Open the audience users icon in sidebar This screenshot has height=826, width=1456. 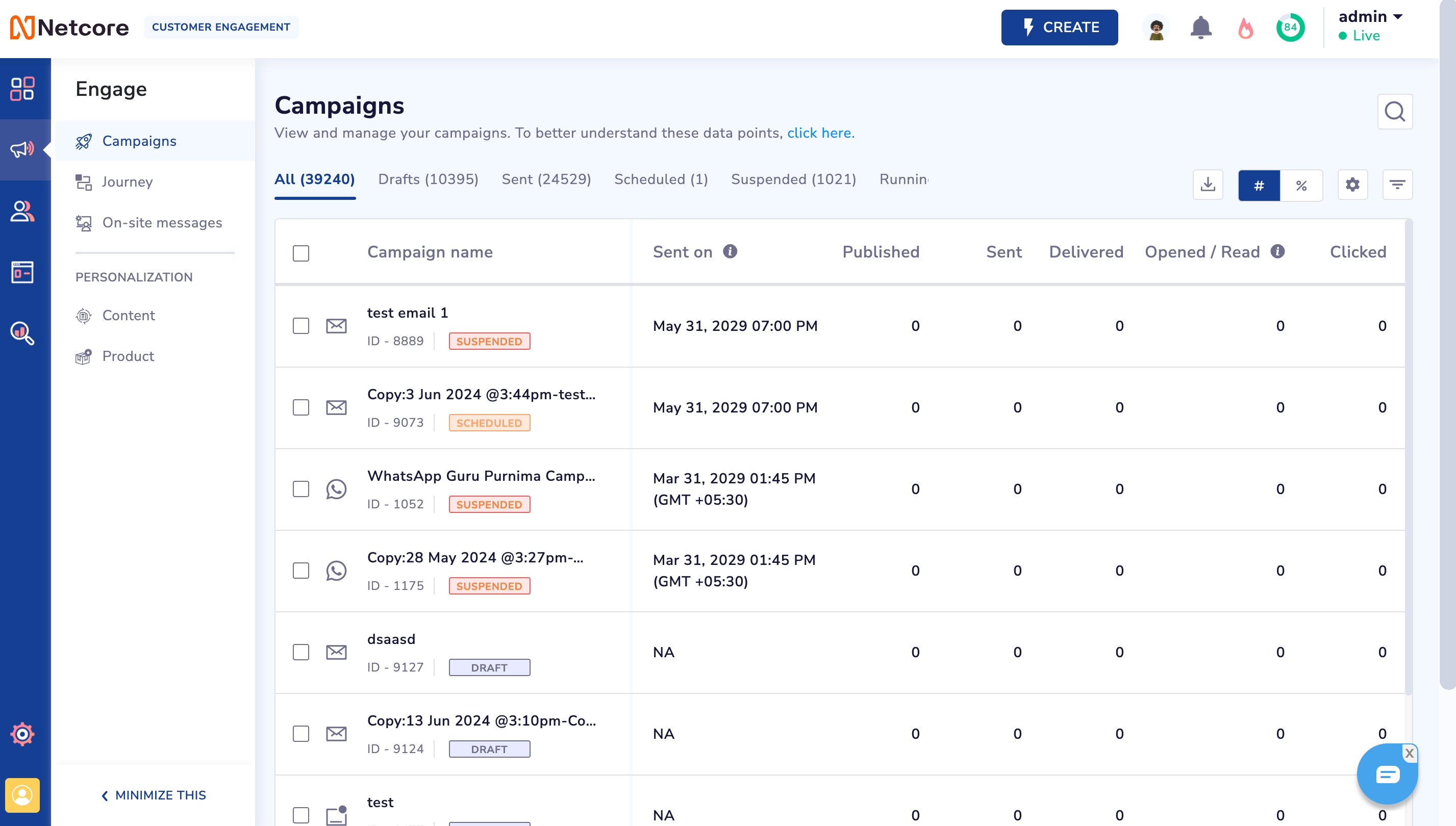pos(22,211)
